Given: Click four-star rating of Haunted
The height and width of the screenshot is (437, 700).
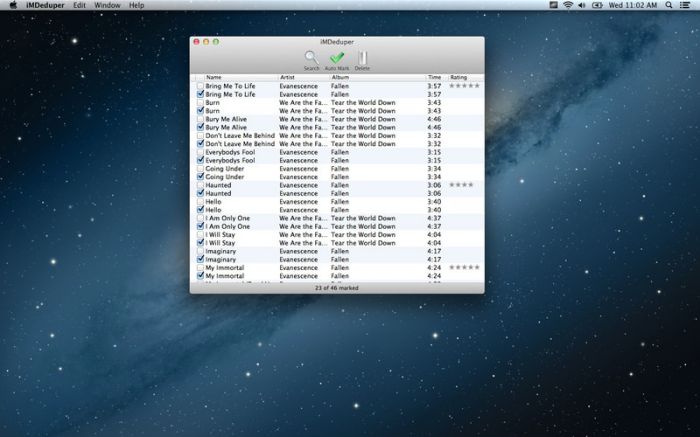Looking at the screenshot, I should (461, 185).
